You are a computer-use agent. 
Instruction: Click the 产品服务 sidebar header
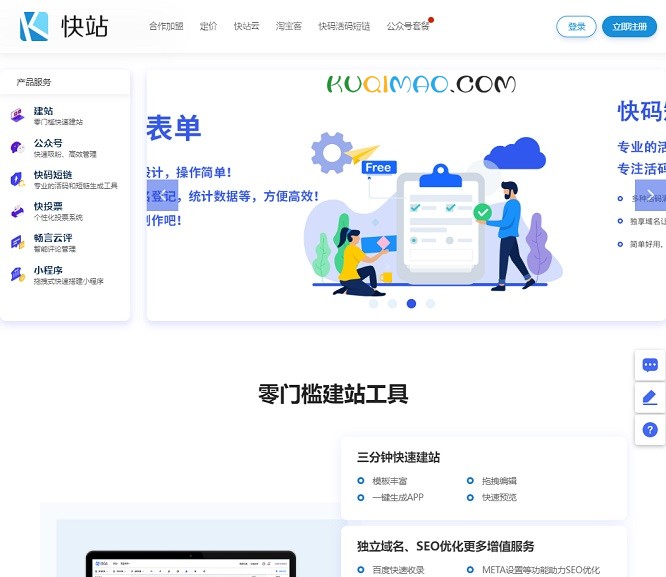click(34, 82)
